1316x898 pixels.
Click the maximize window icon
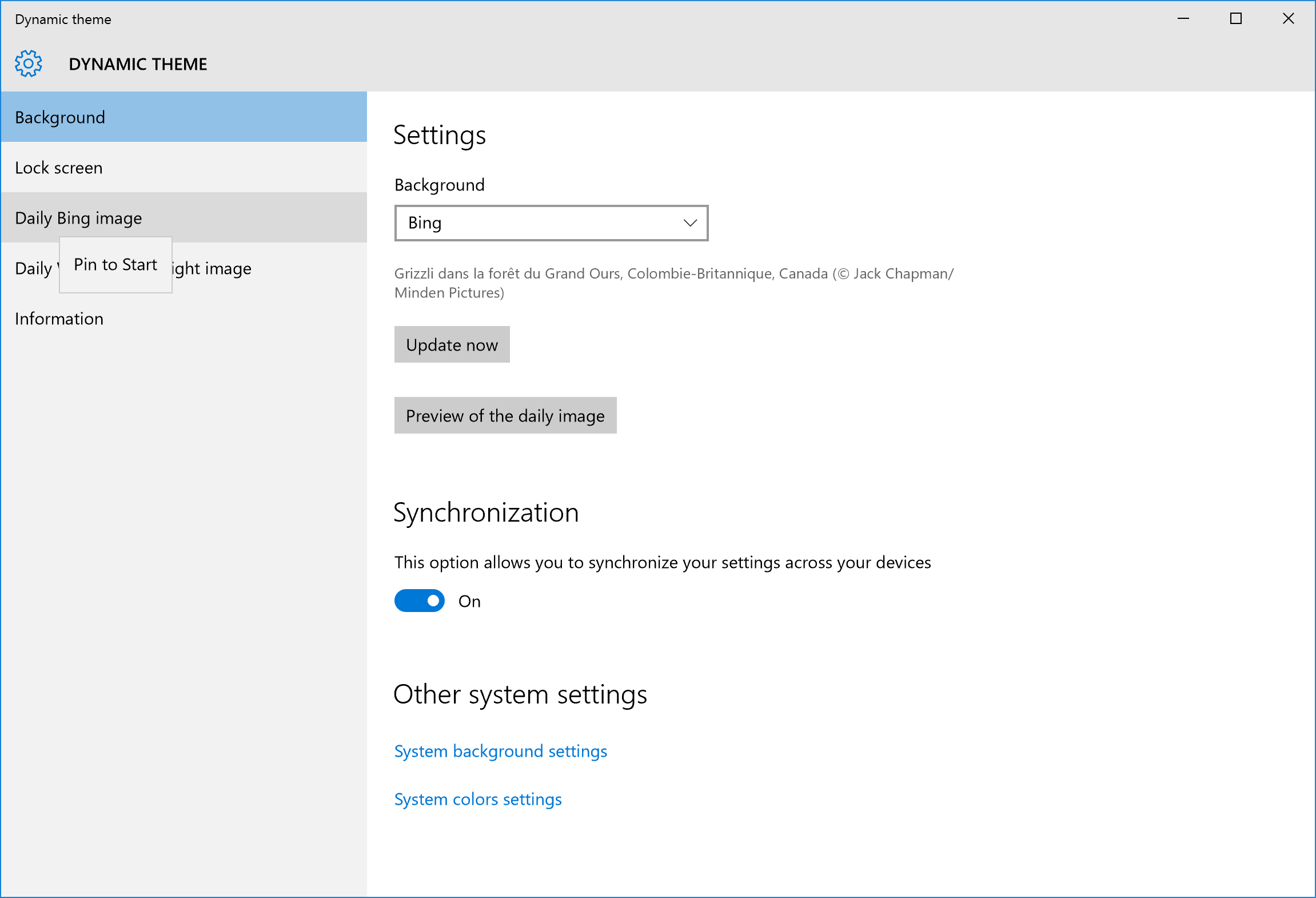pyautogui.click(x=1235, y=18)
